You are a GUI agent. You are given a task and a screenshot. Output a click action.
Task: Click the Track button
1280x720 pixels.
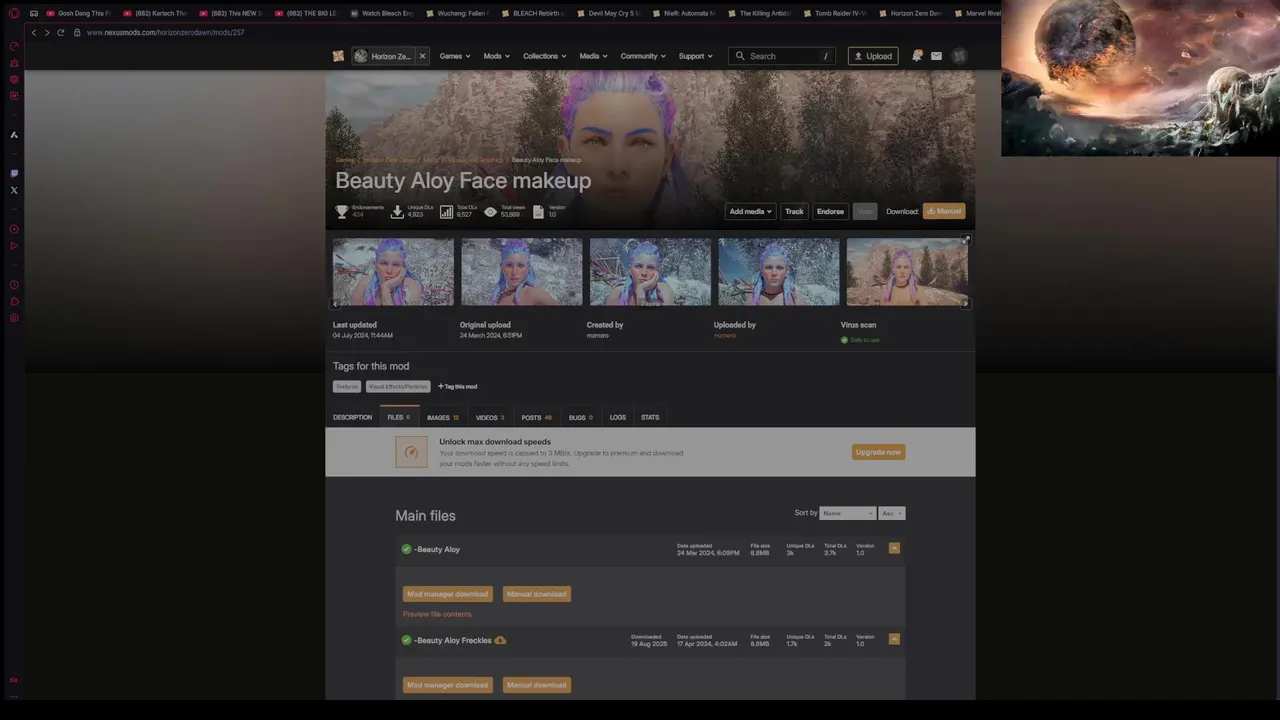[794, 211]
